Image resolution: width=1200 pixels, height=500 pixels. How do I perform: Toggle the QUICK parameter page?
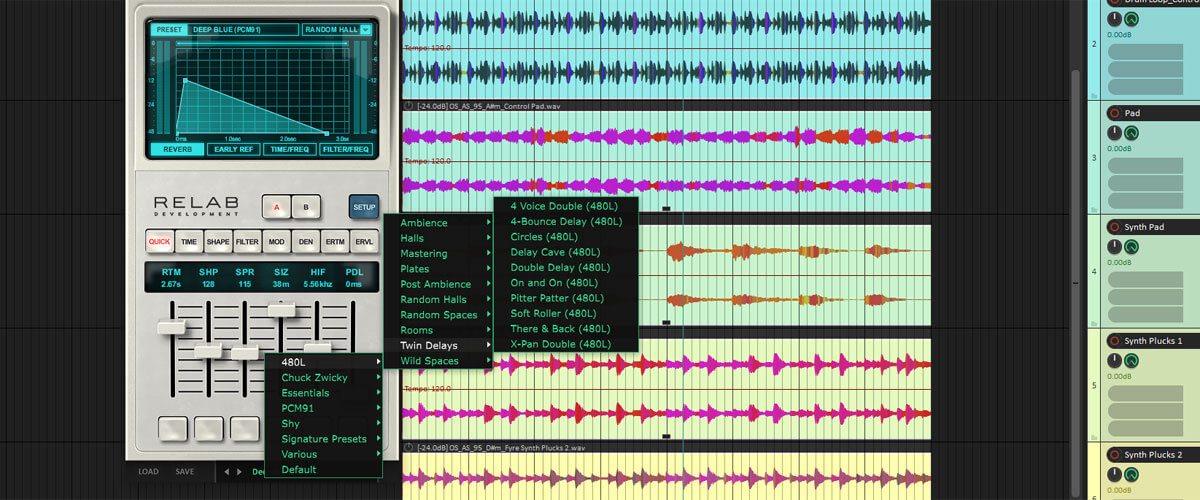(159, 242)
